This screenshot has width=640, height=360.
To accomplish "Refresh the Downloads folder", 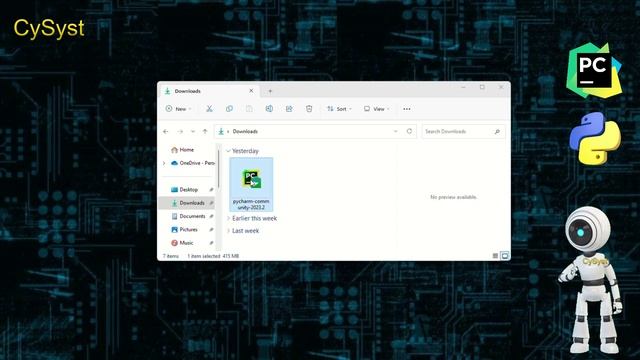I will tap(409, 131).
